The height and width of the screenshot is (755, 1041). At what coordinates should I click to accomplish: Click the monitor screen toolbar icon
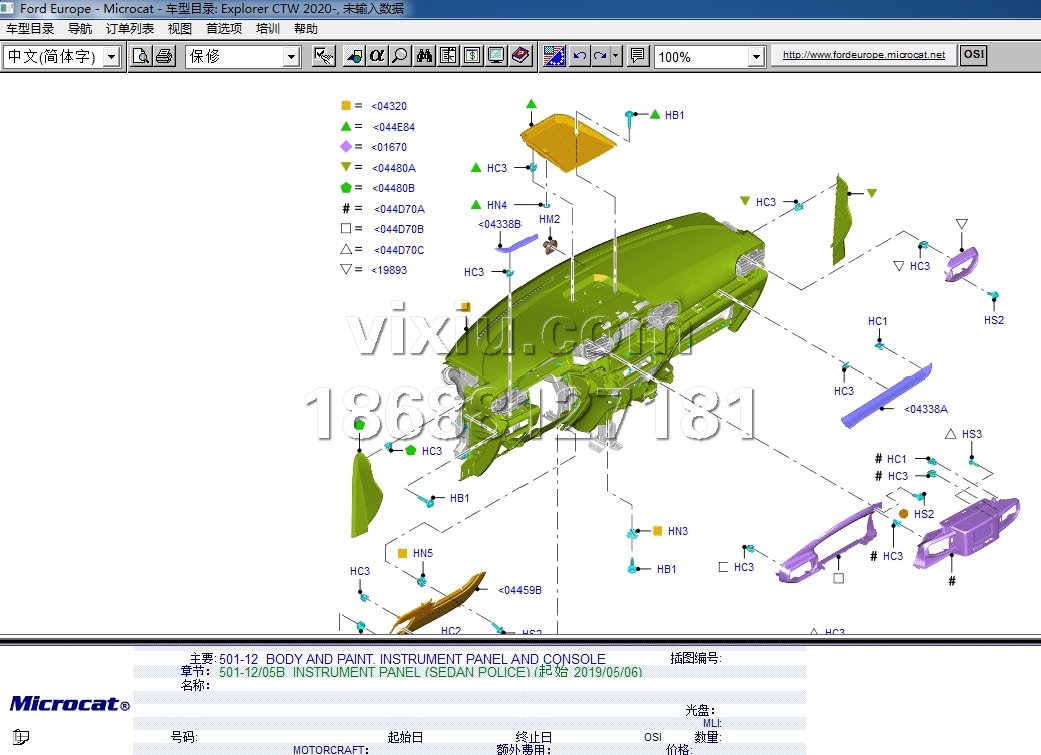tap(496, 57)
